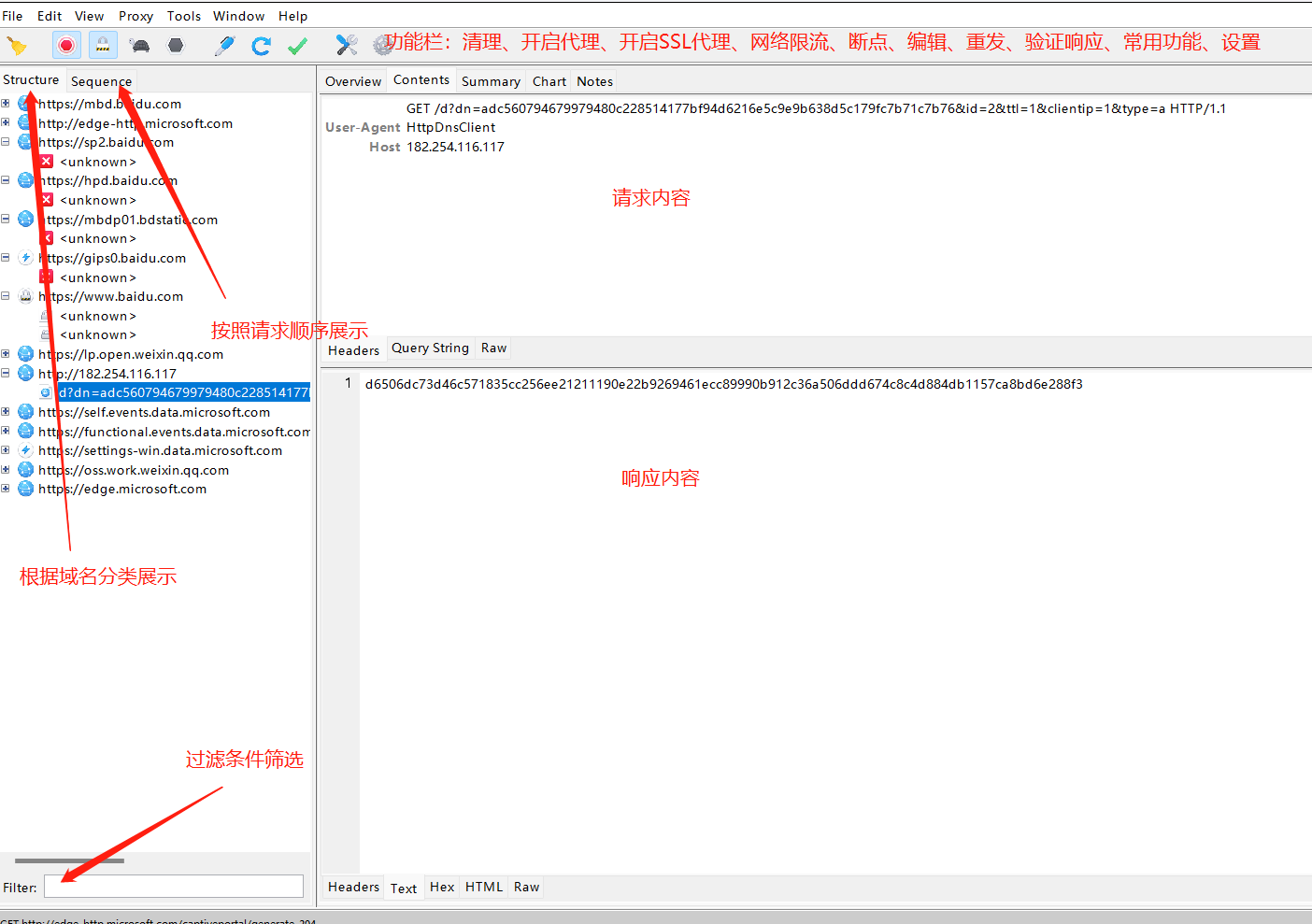The image size is (1312, 924).
Task: Select <unknown> under hpd.baidu.com
Action: pyautogui.click(x=98, y=200)
